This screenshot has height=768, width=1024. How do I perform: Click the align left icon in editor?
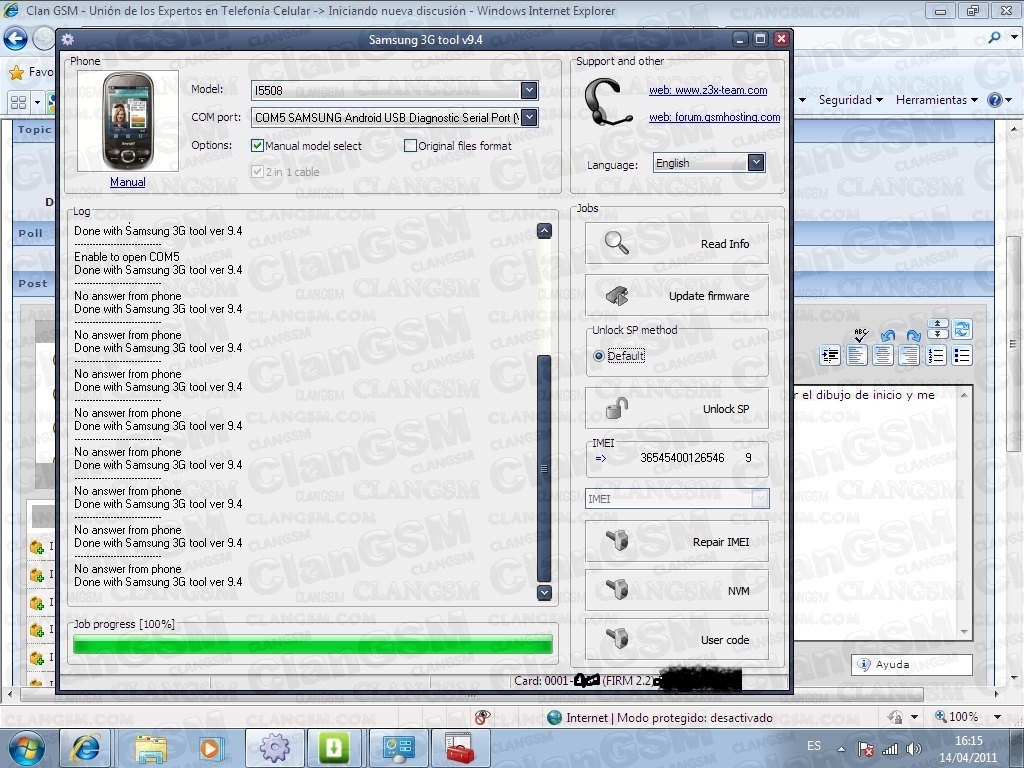(x=857, y=356)
